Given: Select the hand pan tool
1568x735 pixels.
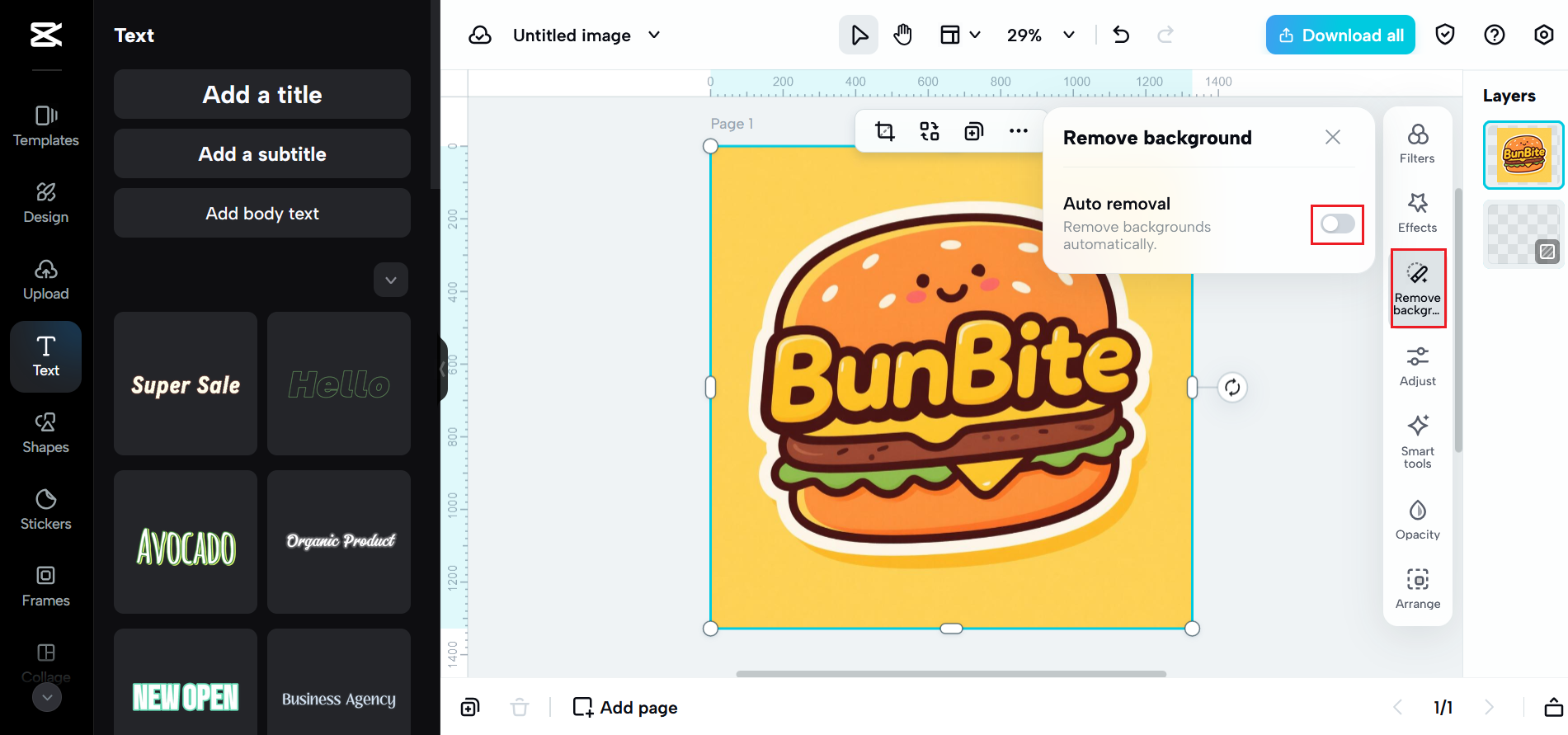Looking at the screenshot, I should 903,35.
